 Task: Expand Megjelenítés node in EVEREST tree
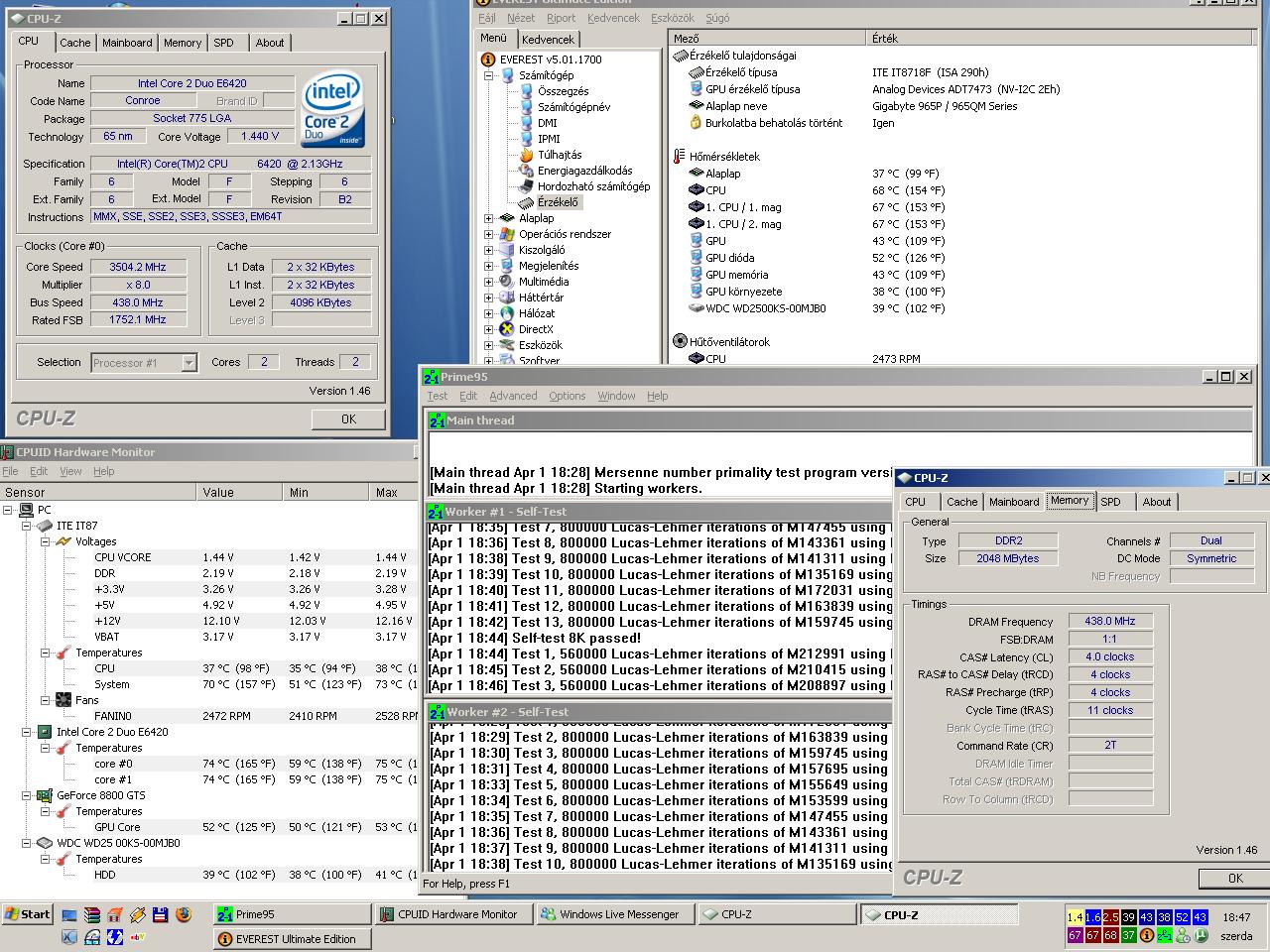489,266
